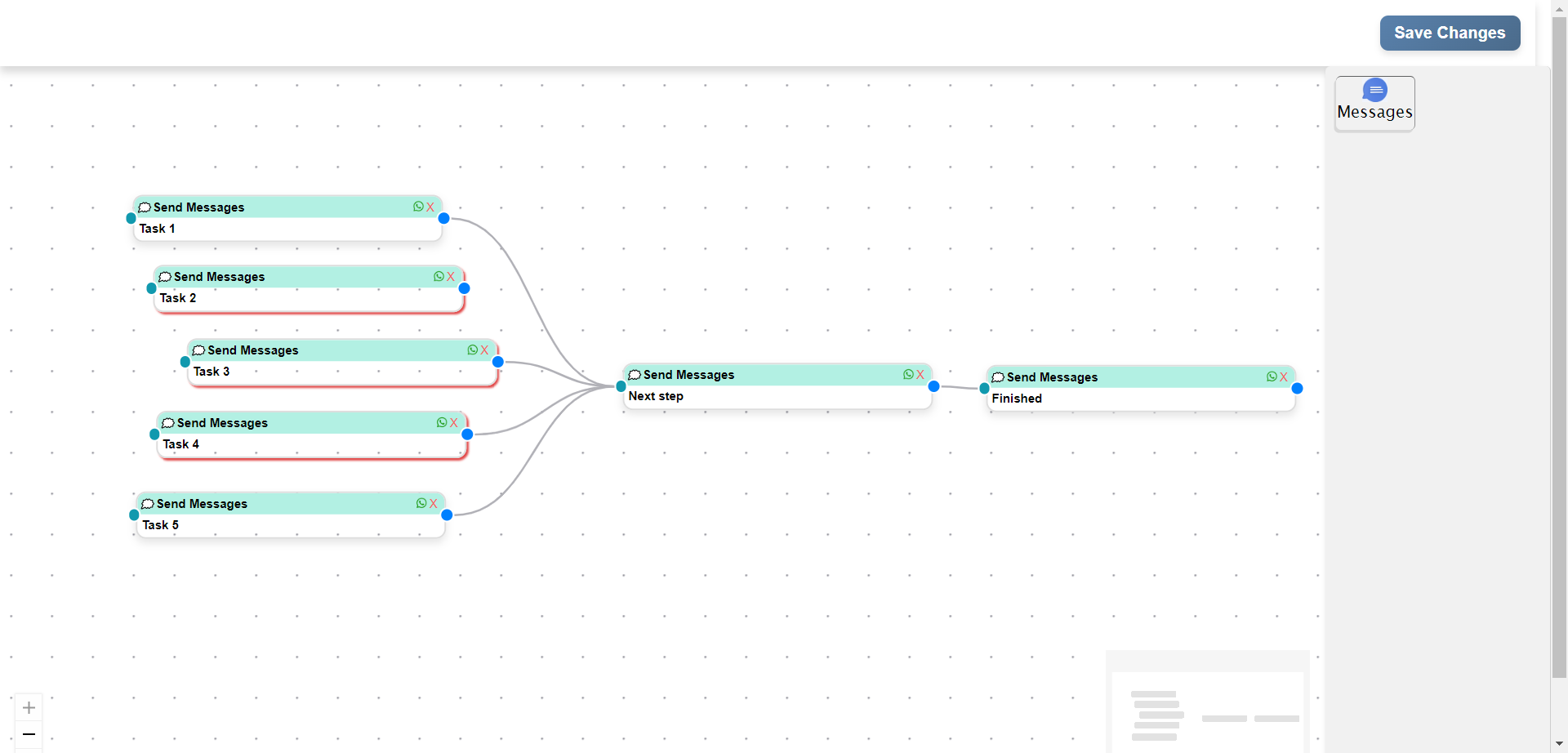Delete the Task 5 node
1568x753 pixels.
click(x=434, y=504)
